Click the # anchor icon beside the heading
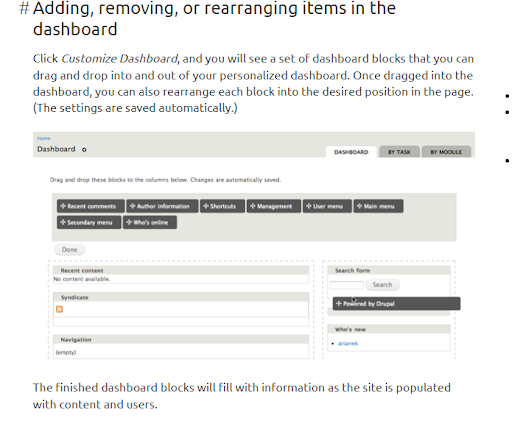The image size is (512, 421). click(x=24, y=8)
